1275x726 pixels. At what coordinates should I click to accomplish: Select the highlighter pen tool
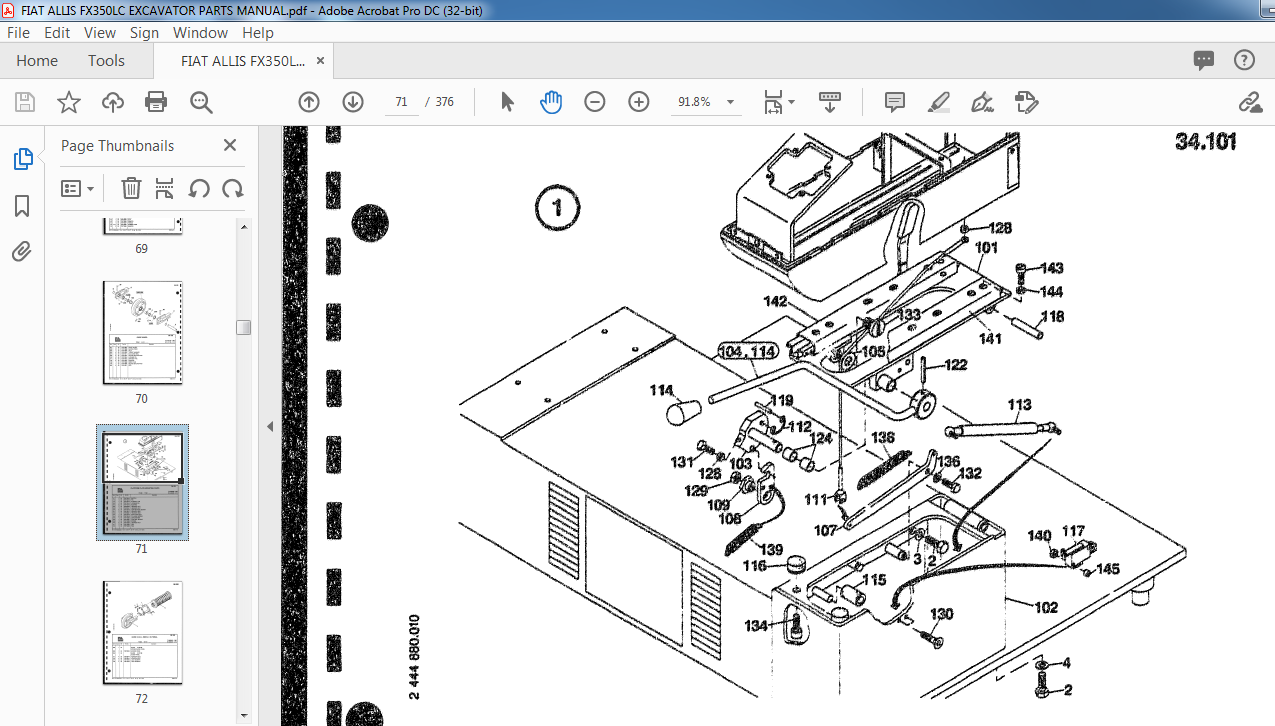point(939,102)
